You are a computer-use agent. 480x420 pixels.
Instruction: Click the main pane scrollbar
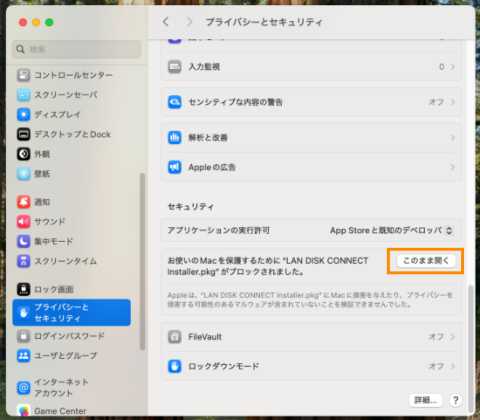470,348
